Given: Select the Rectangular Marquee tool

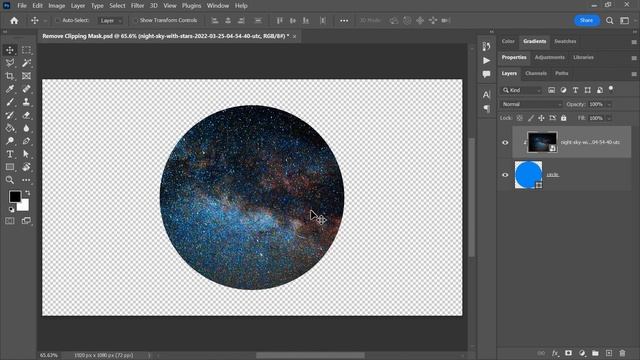Looking at the screenshot, I should click(26, 50).
